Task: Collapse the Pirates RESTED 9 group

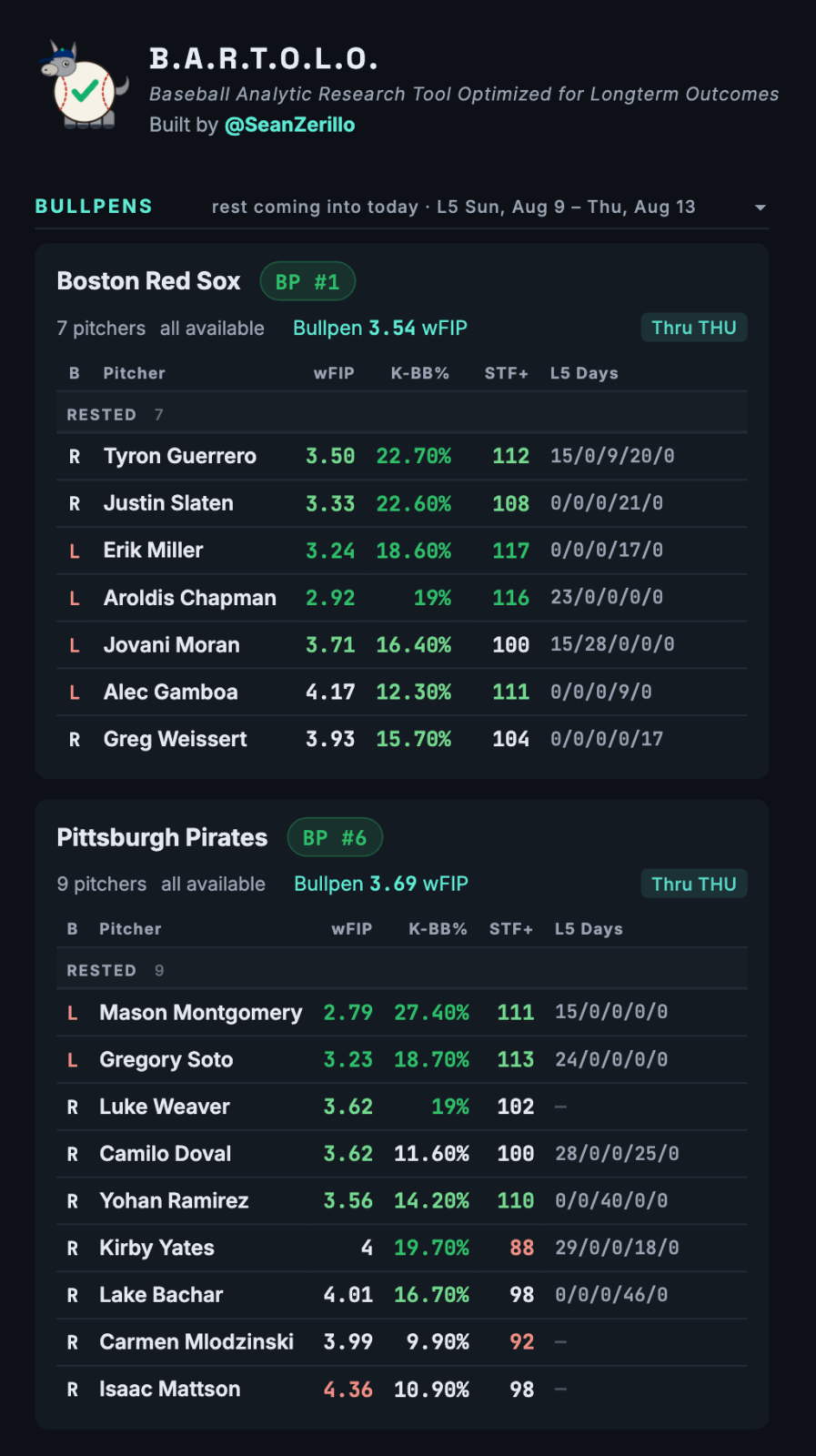Action: 402,970
